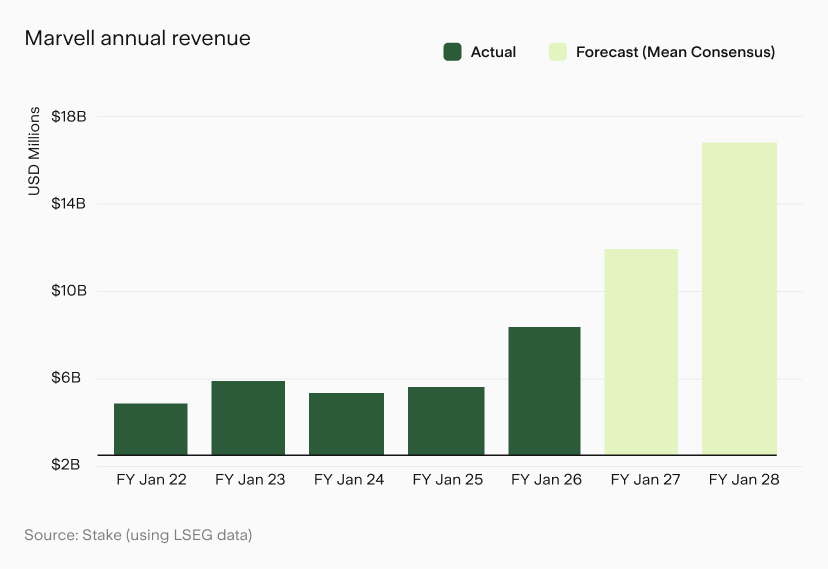Select the FY Jan 28 forecast bar

[739, 299]
